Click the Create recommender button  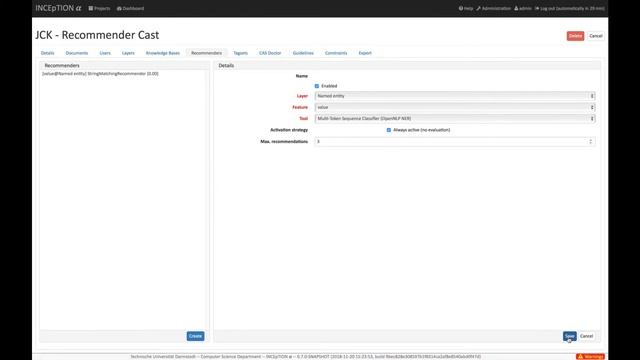point(196,336)
